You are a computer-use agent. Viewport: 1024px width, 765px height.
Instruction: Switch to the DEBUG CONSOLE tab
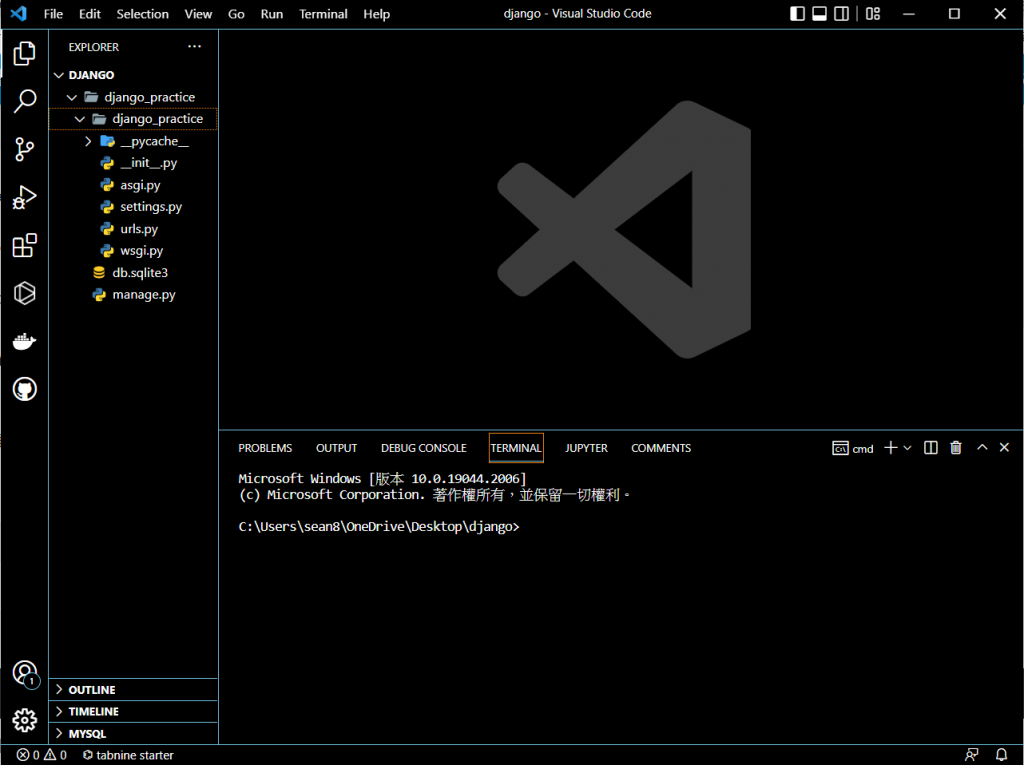(x=424, y=448)
